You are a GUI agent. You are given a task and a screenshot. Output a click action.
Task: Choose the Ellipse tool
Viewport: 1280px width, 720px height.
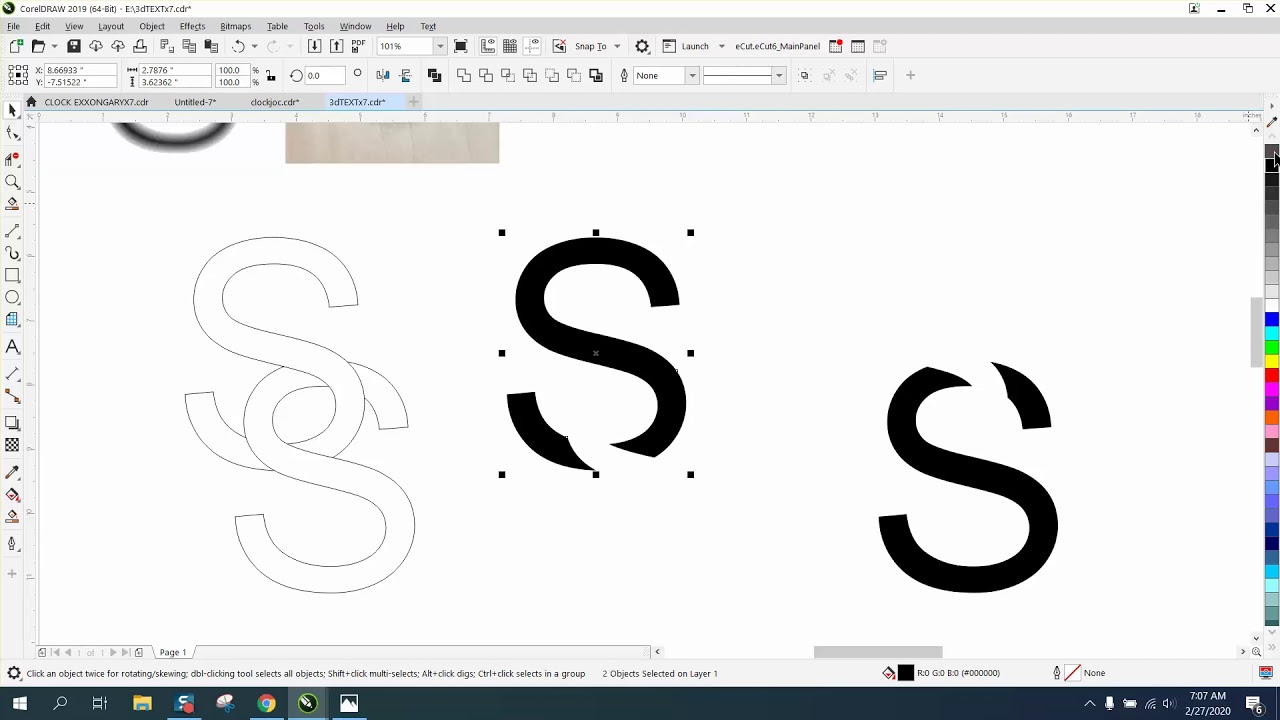12,297
